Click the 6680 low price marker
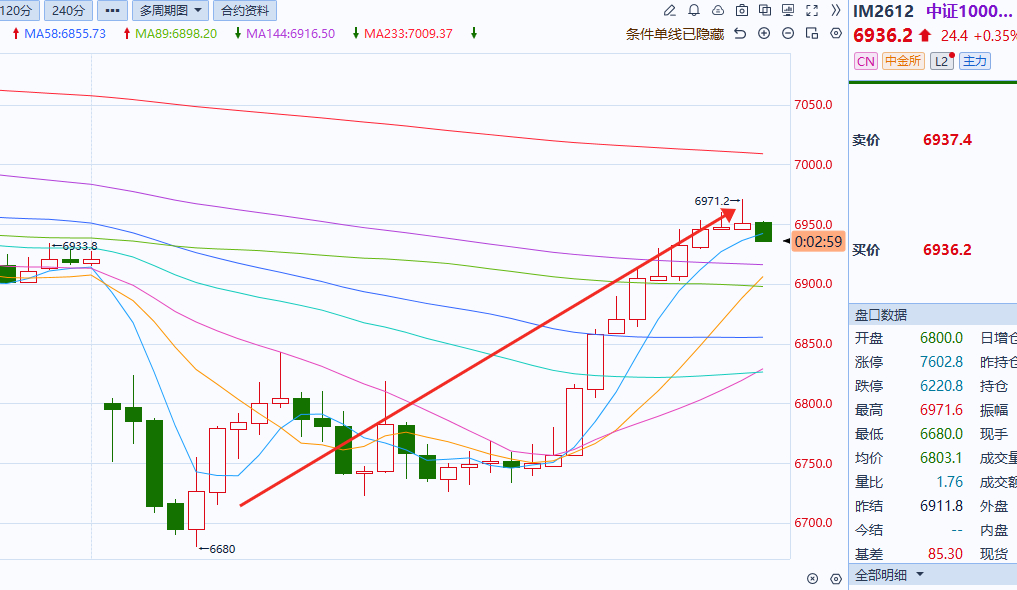The image size is (1017, 590). 222,549
